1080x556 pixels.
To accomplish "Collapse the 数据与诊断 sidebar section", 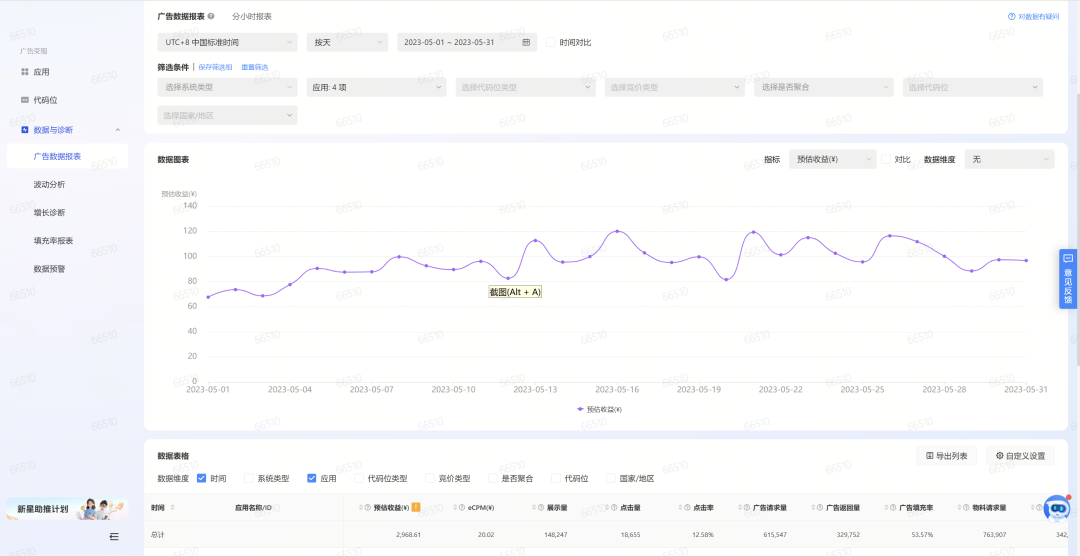I will (118, 130).
